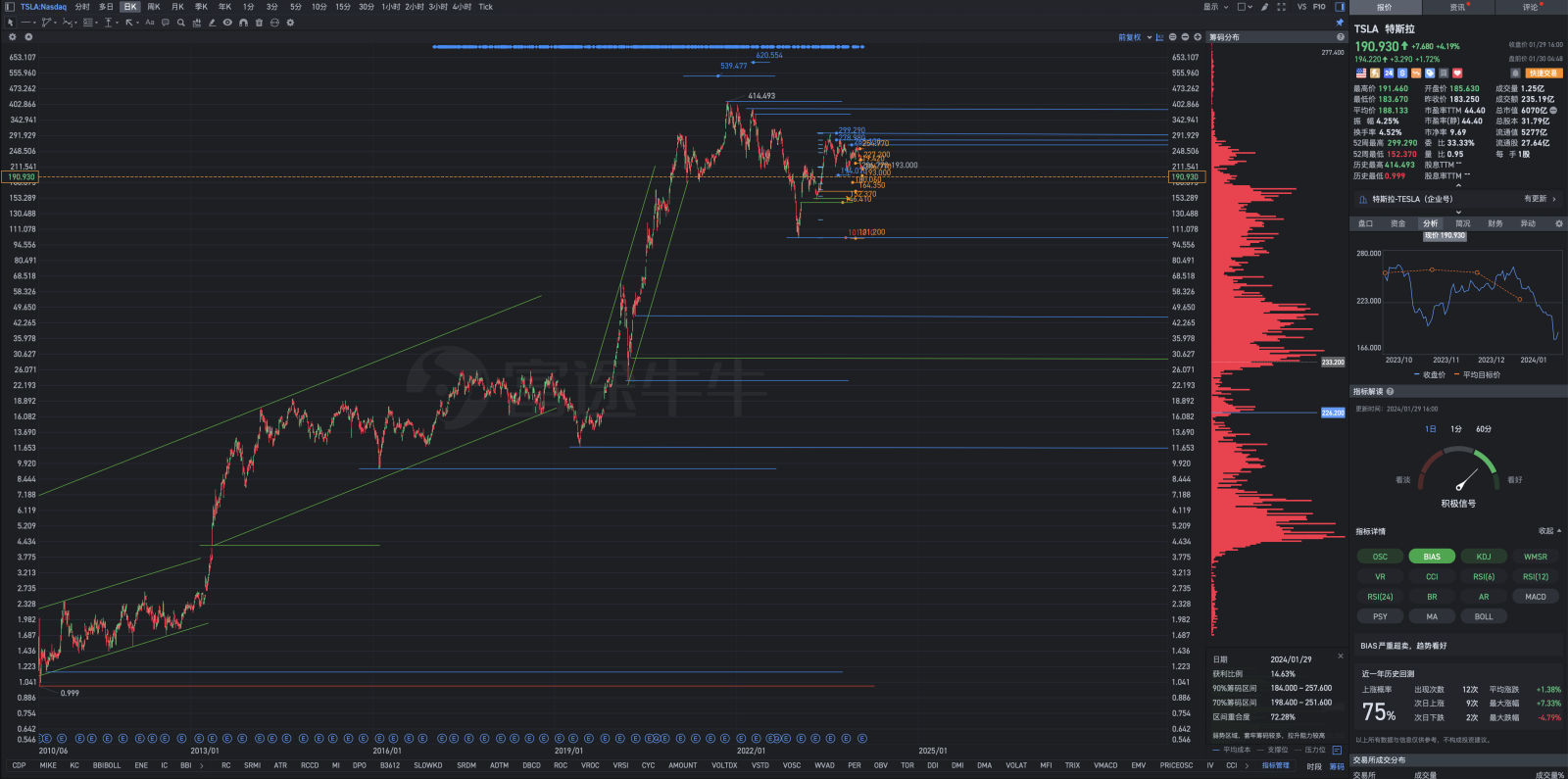The width and height of the screenshot is (1568, 779).
Task: Click the red heart favorite icon
Action: coord(1457,73)
